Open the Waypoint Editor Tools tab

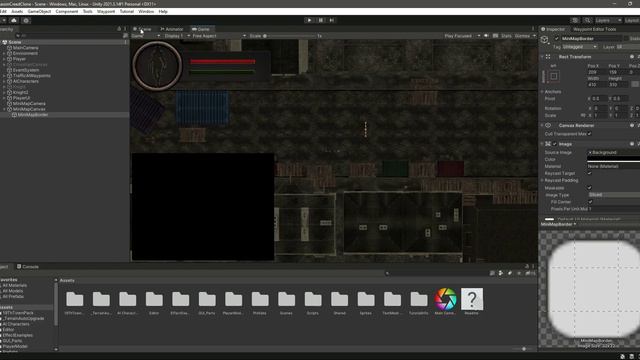coord(594,29)
